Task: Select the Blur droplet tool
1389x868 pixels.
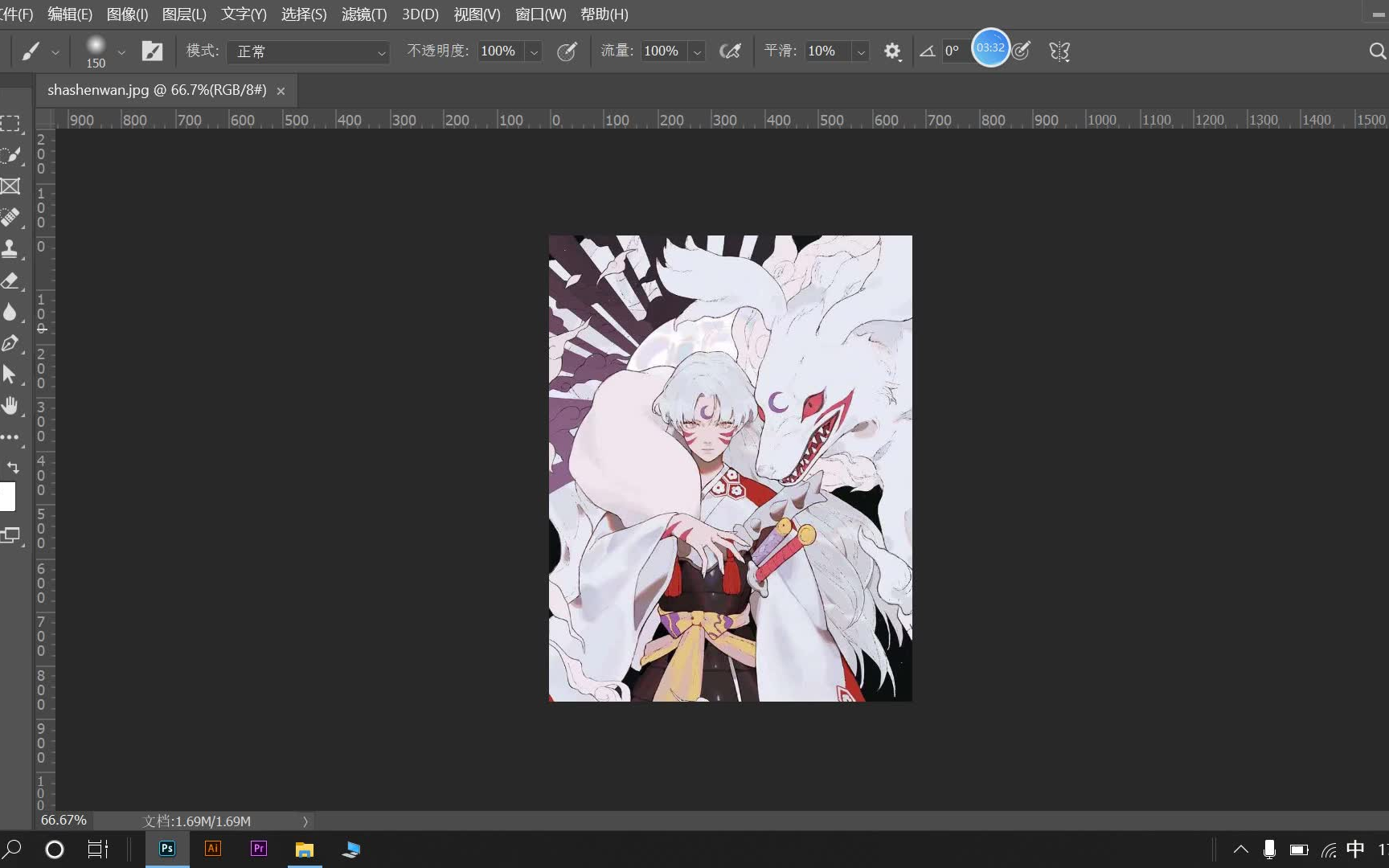Action: click(10, 312)
